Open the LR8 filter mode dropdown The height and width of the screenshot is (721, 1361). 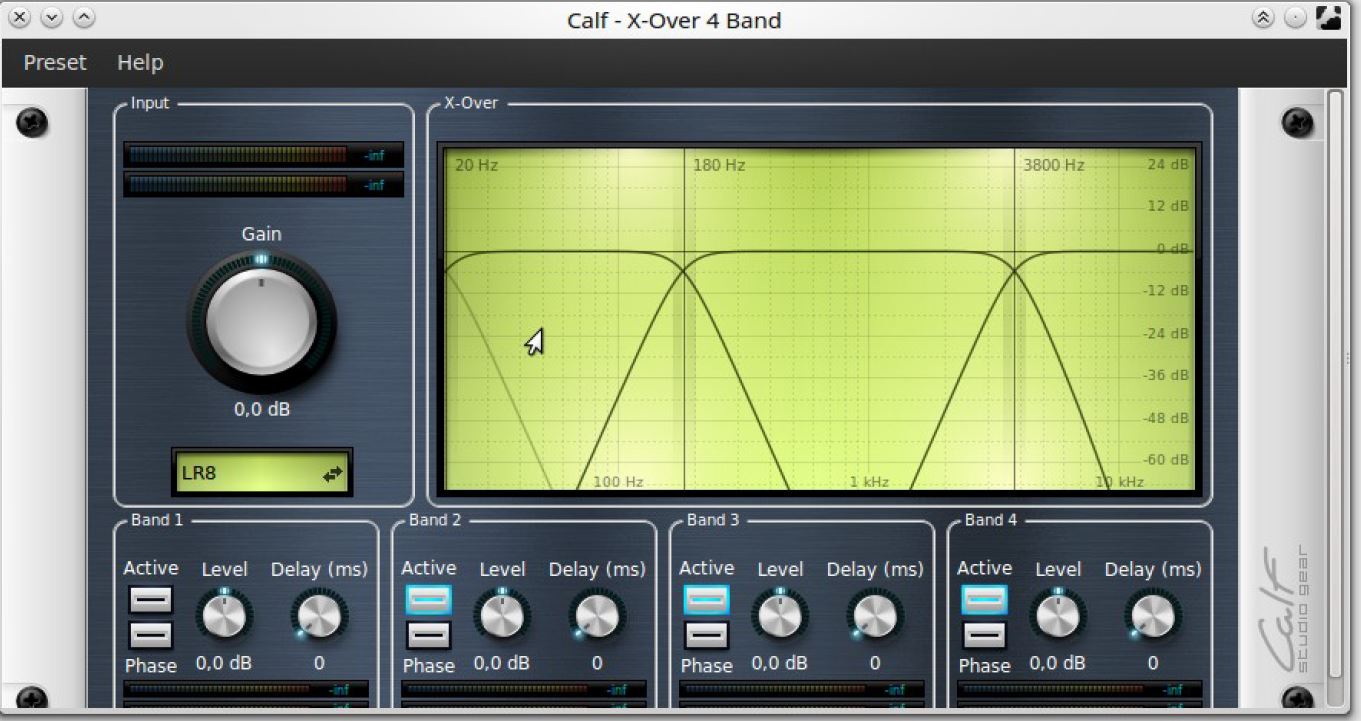coord(262,473)
